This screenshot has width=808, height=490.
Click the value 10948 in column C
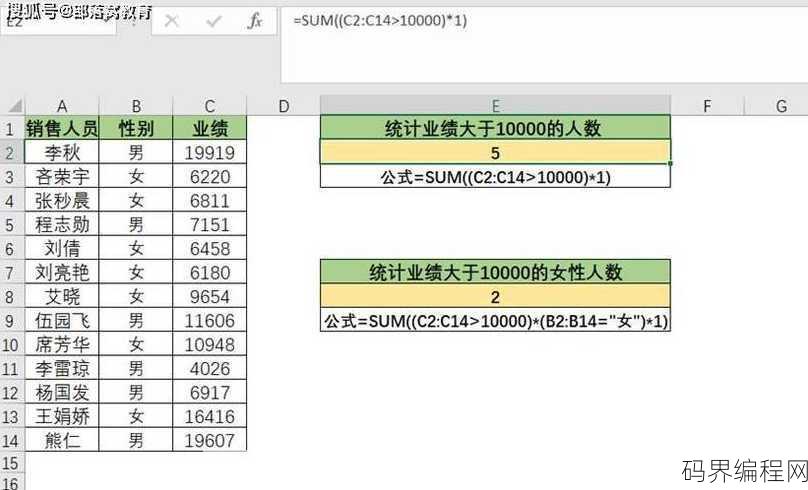coord(210,344)
